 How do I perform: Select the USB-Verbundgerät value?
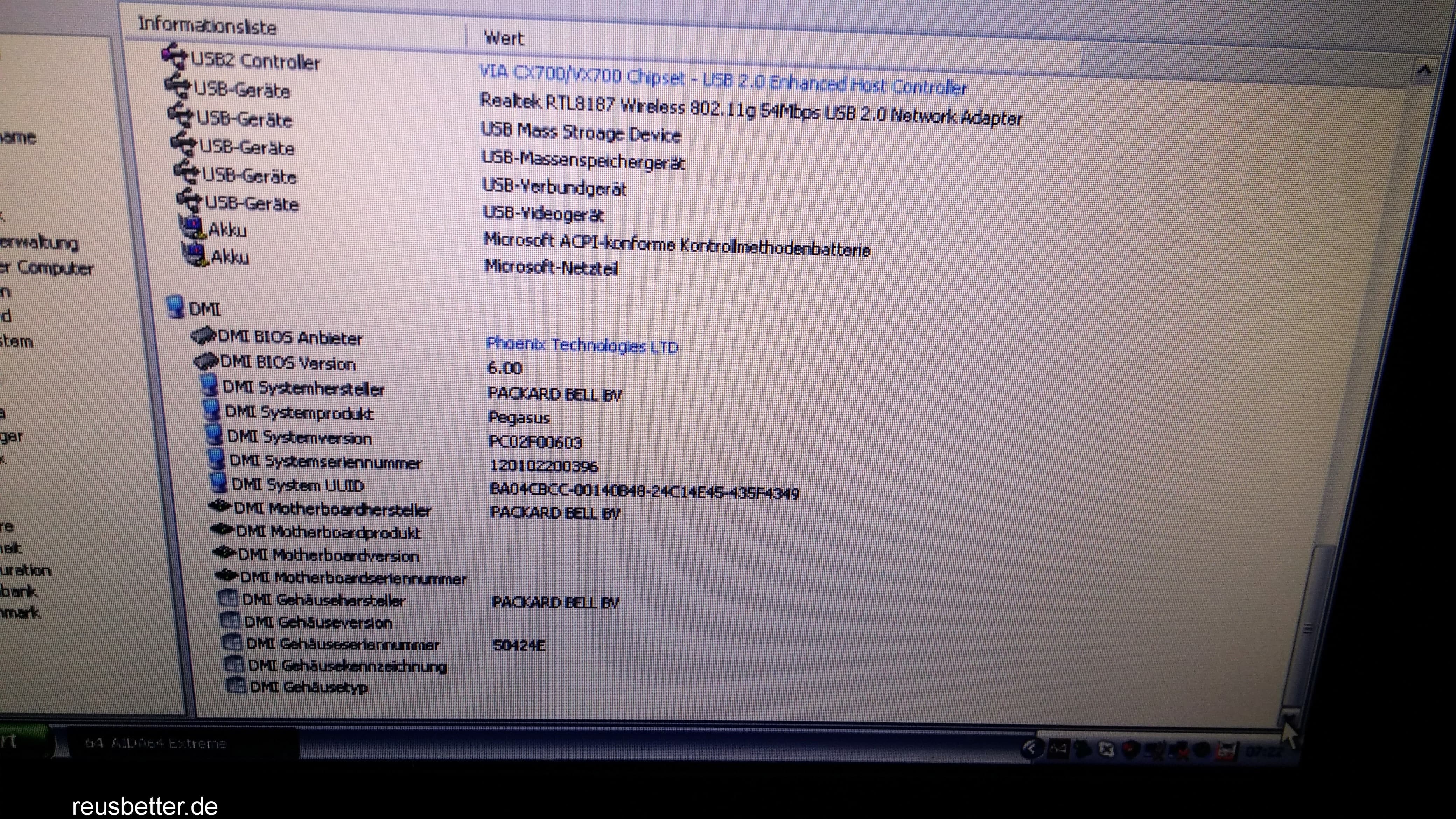click(x=554, y=187)
